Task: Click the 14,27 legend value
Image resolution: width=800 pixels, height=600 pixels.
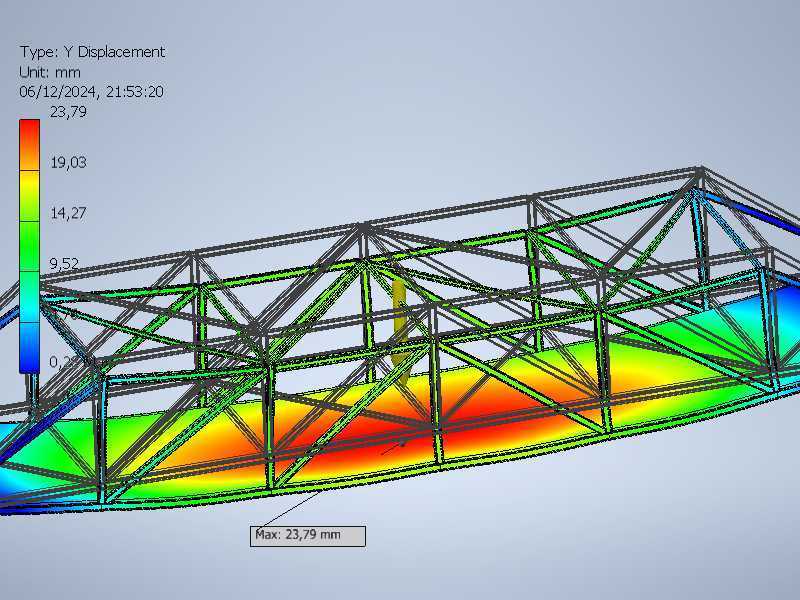Action: click(68, 213)
